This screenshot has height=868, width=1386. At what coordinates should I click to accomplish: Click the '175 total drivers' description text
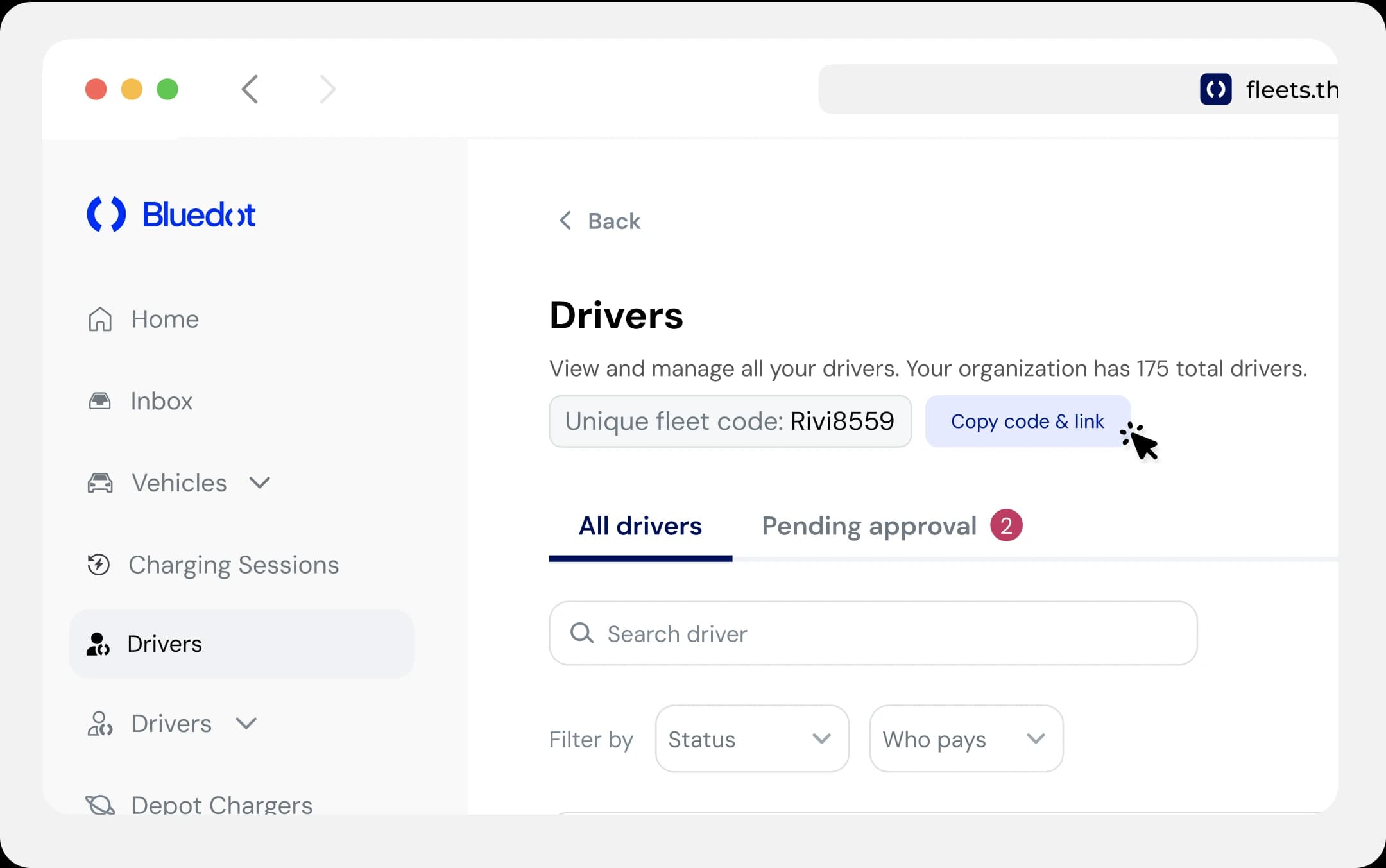pyautogui.click(x=928, y=368)
